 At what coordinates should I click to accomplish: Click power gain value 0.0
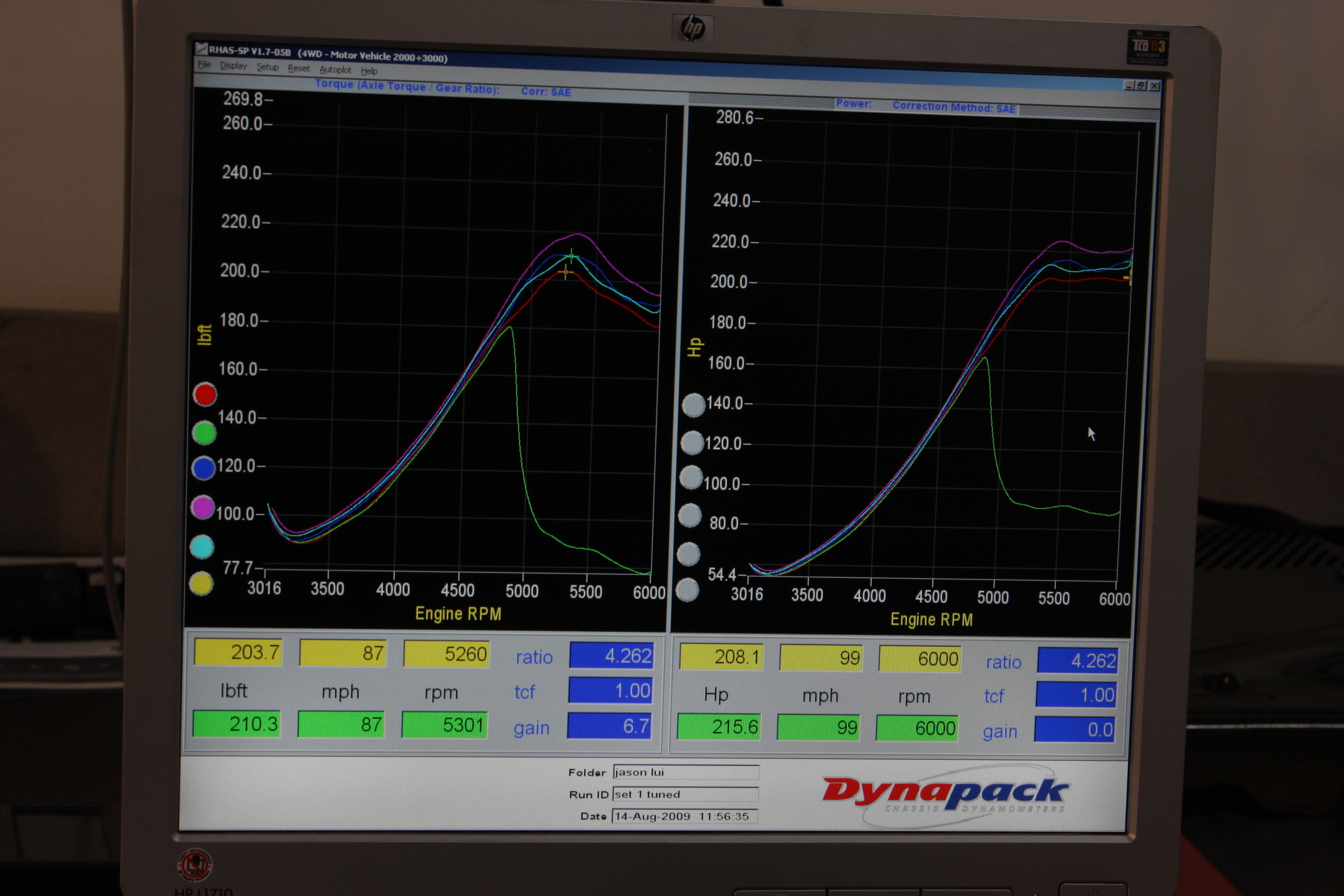point(1075,730)
